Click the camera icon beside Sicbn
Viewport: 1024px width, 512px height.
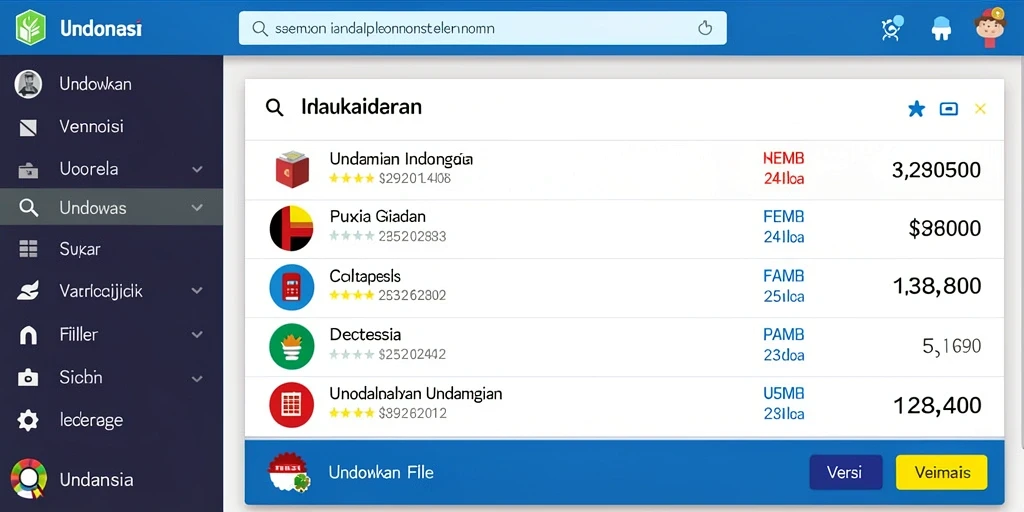(28, 377)
